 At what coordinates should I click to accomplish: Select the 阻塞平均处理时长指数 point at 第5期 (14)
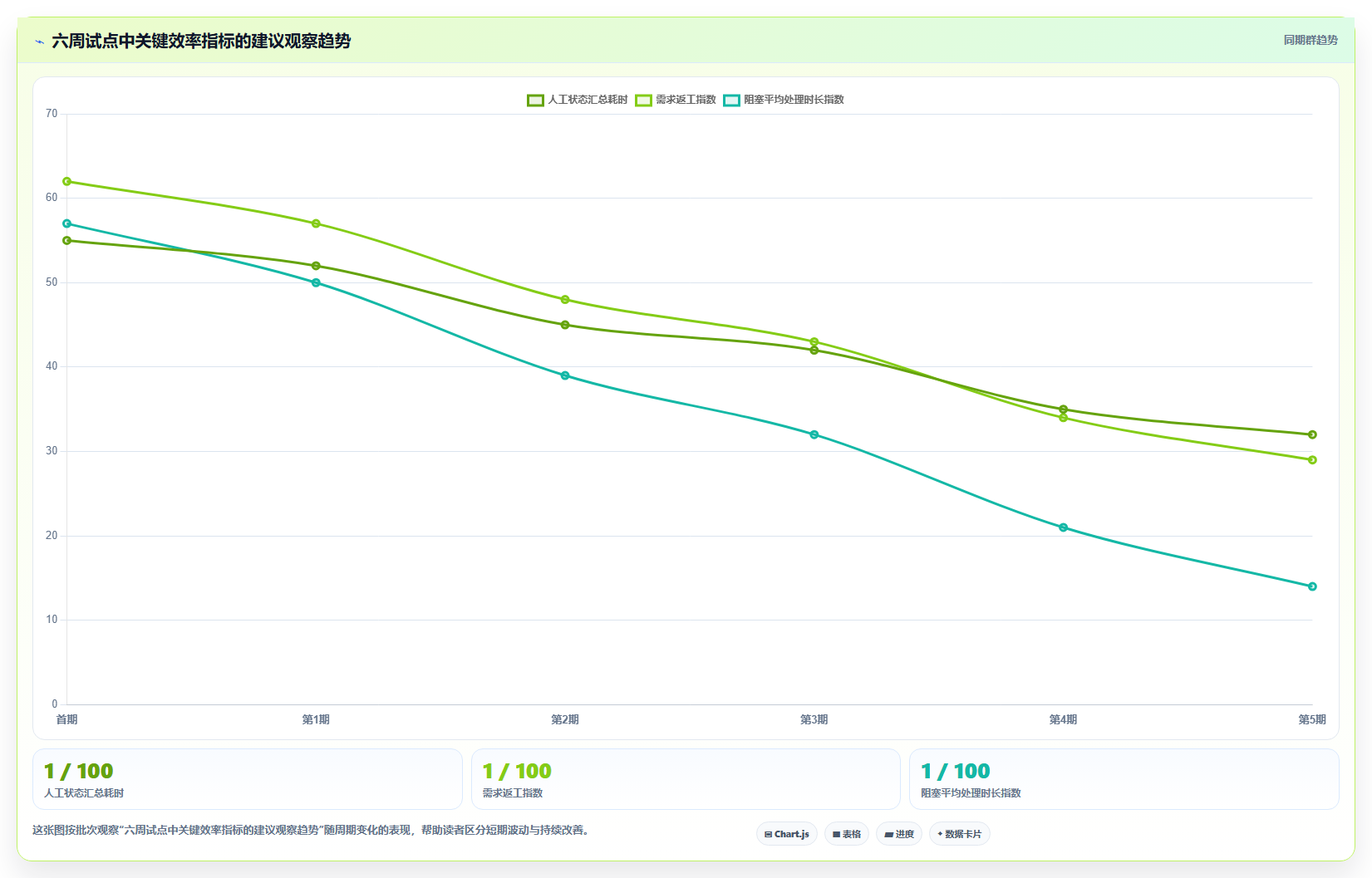pos(1312,586)
